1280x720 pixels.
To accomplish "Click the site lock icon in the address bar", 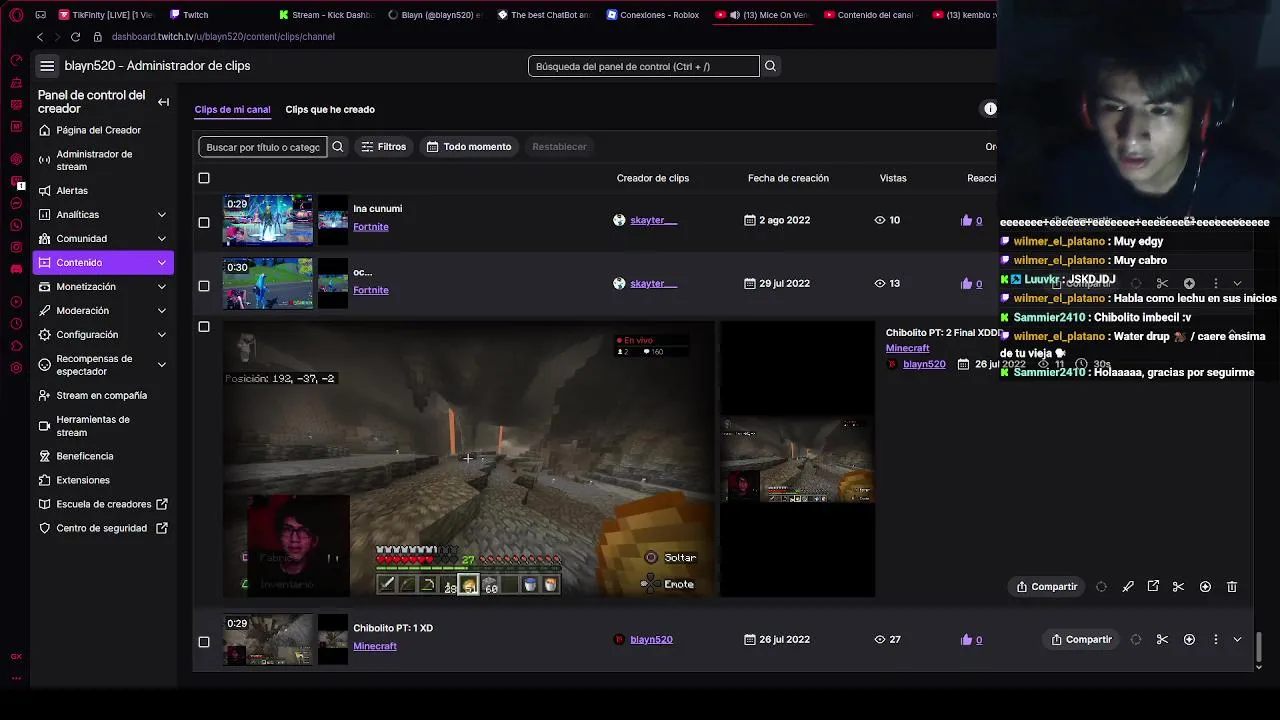I will 97,37.
